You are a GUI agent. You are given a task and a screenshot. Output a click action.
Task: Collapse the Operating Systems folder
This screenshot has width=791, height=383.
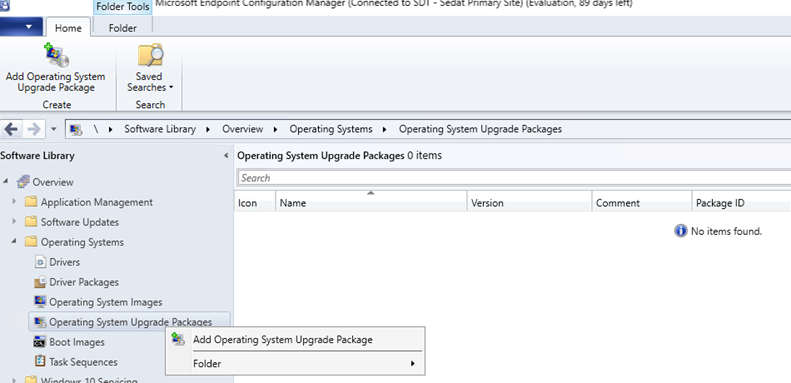point(14,242)
